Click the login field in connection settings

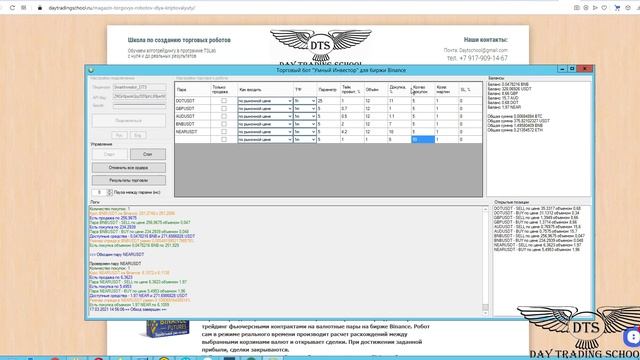[x=140, y=87]
